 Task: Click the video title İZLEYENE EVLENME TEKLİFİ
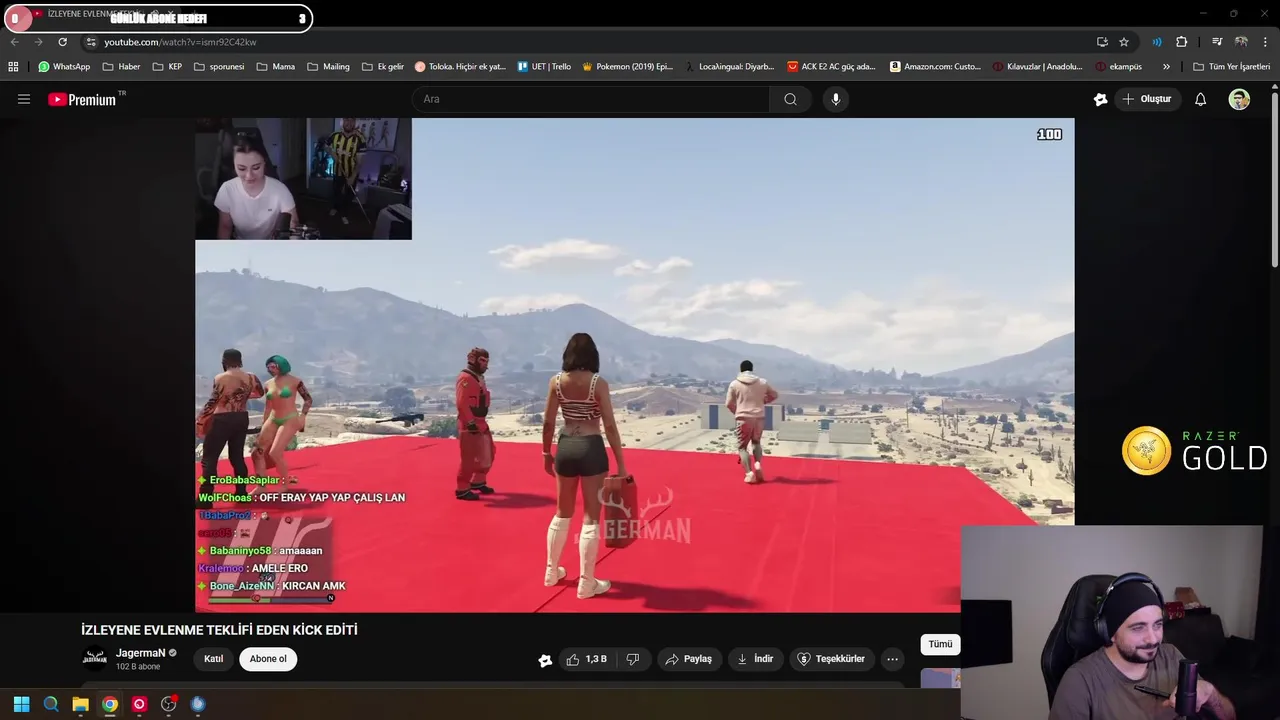click(x=219, y=630)
